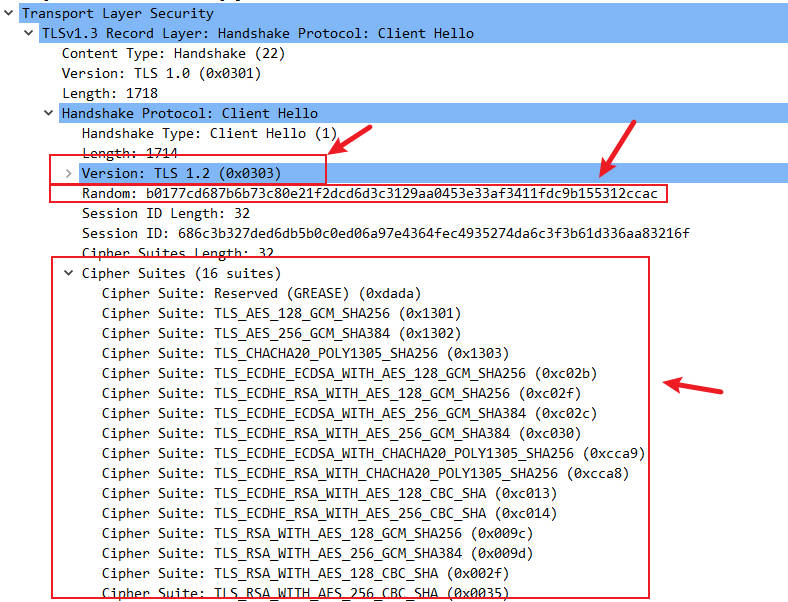The height and width of the screenshot is (602, 788).
Task: Select the Length 1718 row
Action: click(x=110, y=93)
